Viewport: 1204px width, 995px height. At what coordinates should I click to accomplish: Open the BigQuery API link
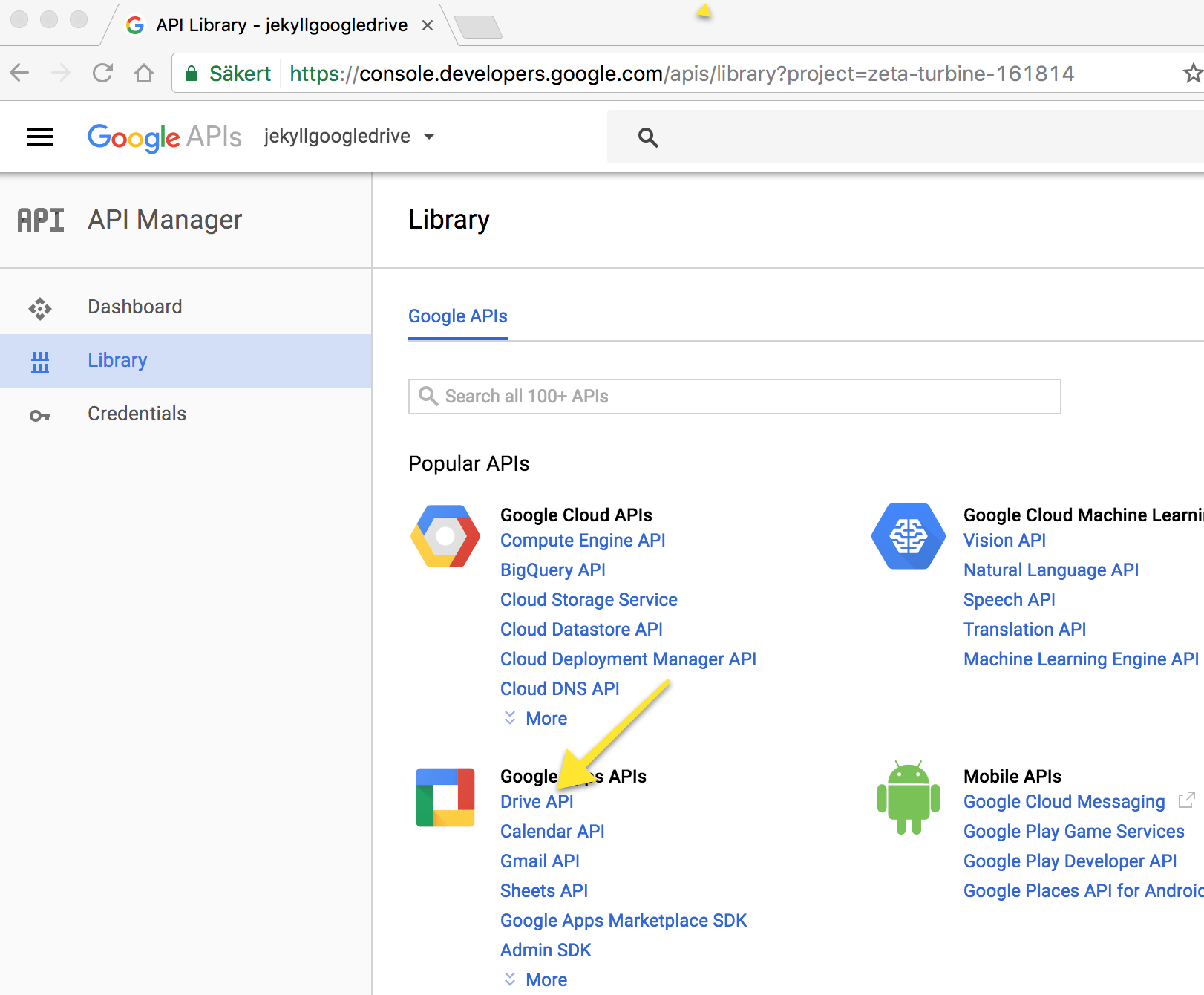click(553, 570)
